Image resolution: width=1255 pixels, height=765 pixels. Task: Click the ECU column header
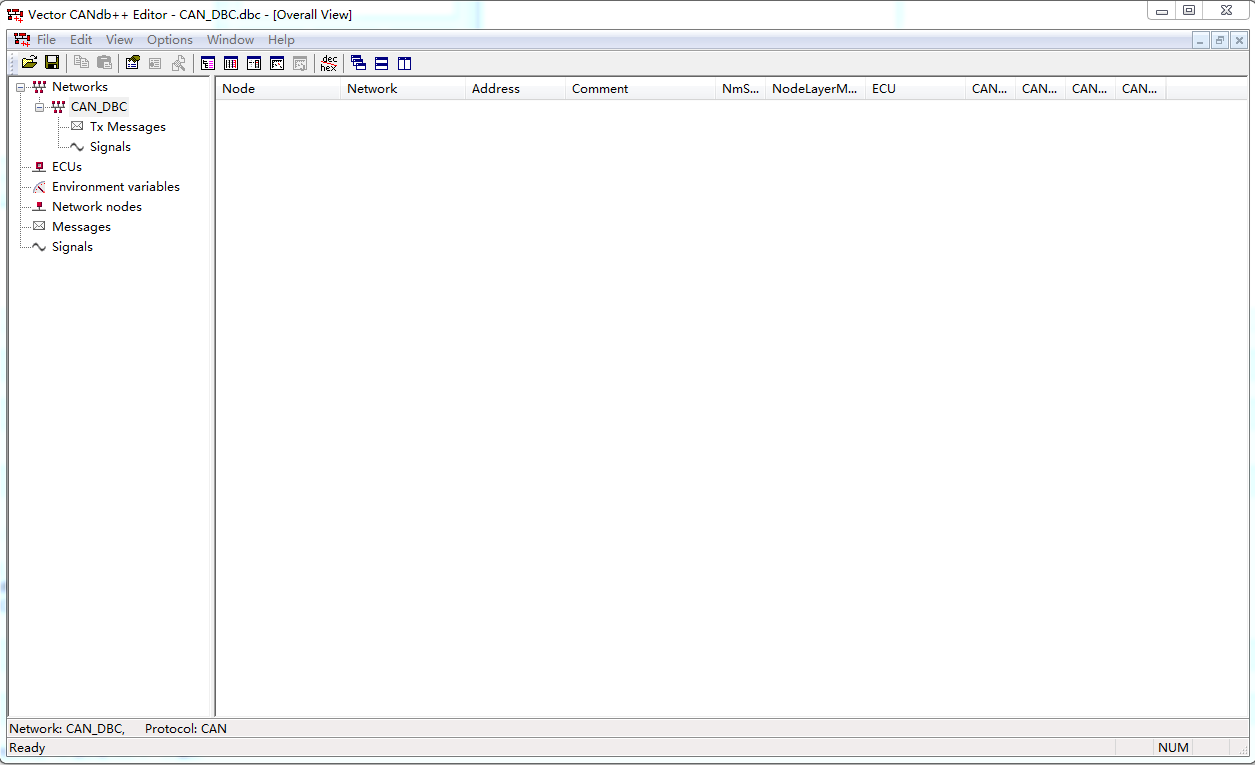pos(916,89)
